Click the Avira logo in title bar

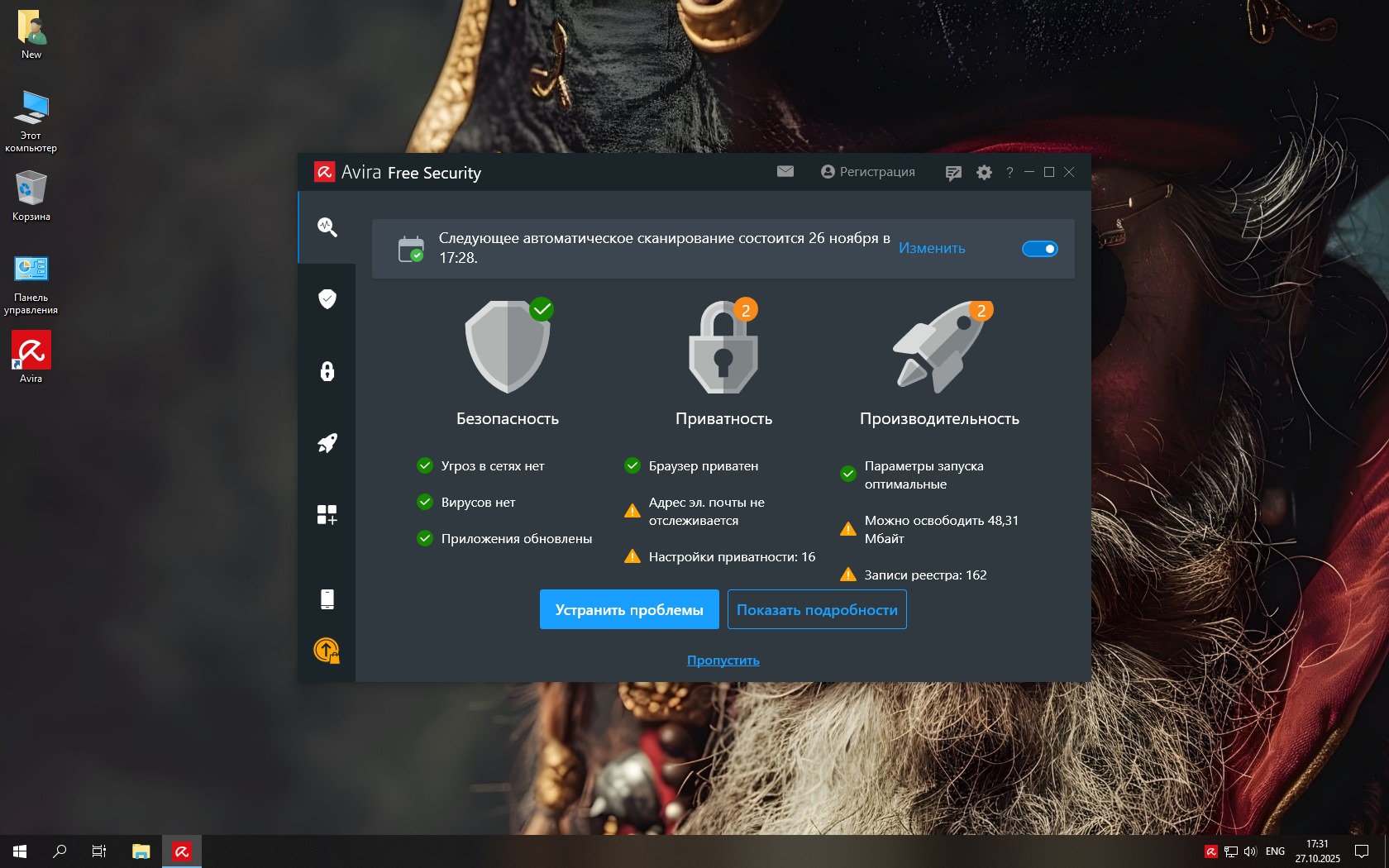tap(325, 172)
